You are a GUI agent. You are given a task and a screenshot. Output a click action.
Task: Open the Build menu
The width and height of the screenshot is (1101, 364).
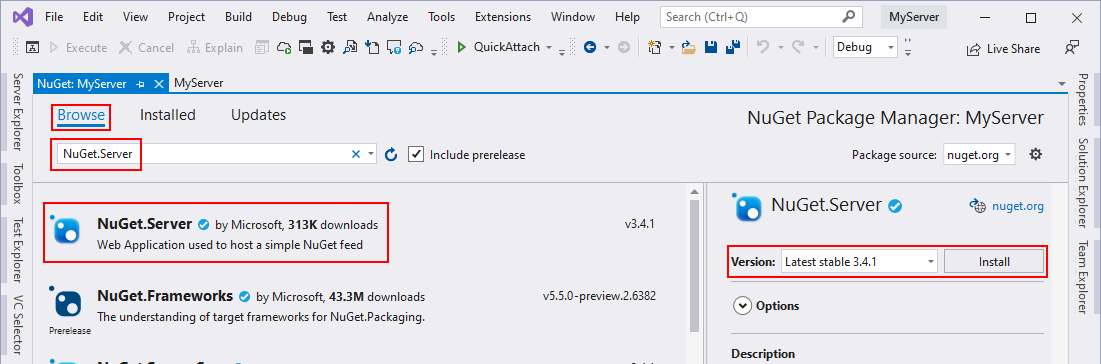(x=239, y=17)
